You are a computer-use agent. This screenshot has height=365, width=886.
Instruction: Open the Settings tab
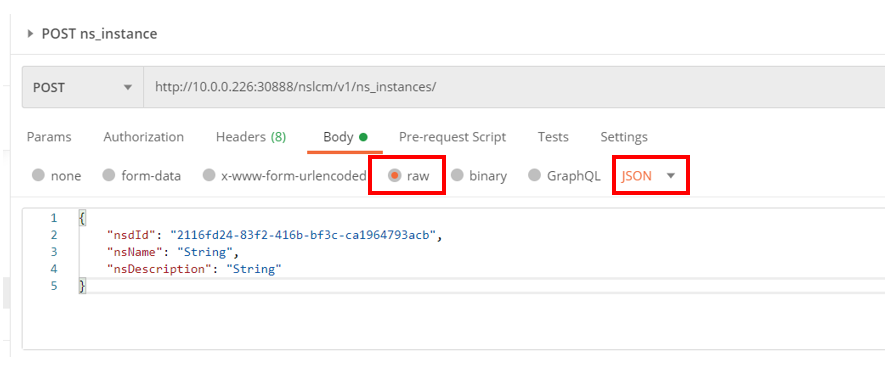click(624, 137)
